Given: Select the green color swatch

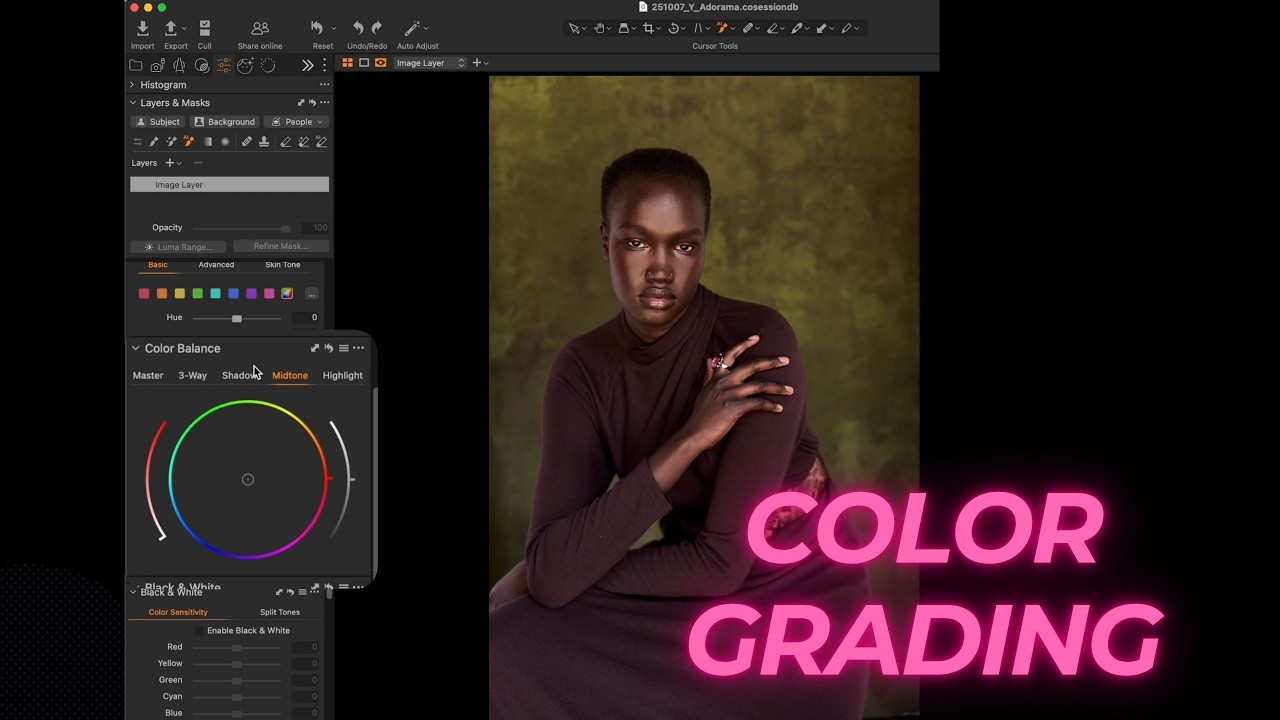Looking at the screenshot, I should point(197,293).
